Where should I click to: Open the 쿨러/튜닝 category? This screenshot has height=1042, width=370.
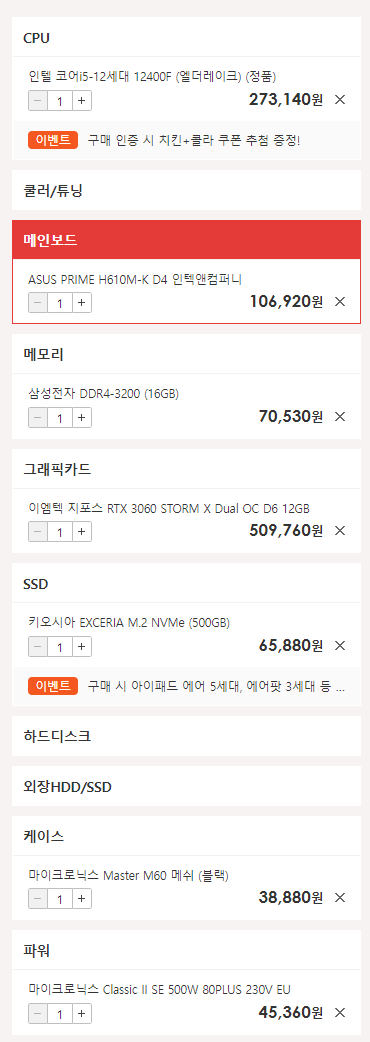click(x=186, y=191)
